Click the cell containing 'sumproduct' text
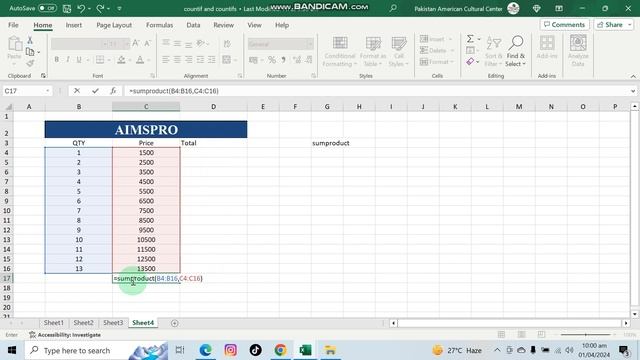This screenshot has width=640, height=360. [x=331, y=143]
